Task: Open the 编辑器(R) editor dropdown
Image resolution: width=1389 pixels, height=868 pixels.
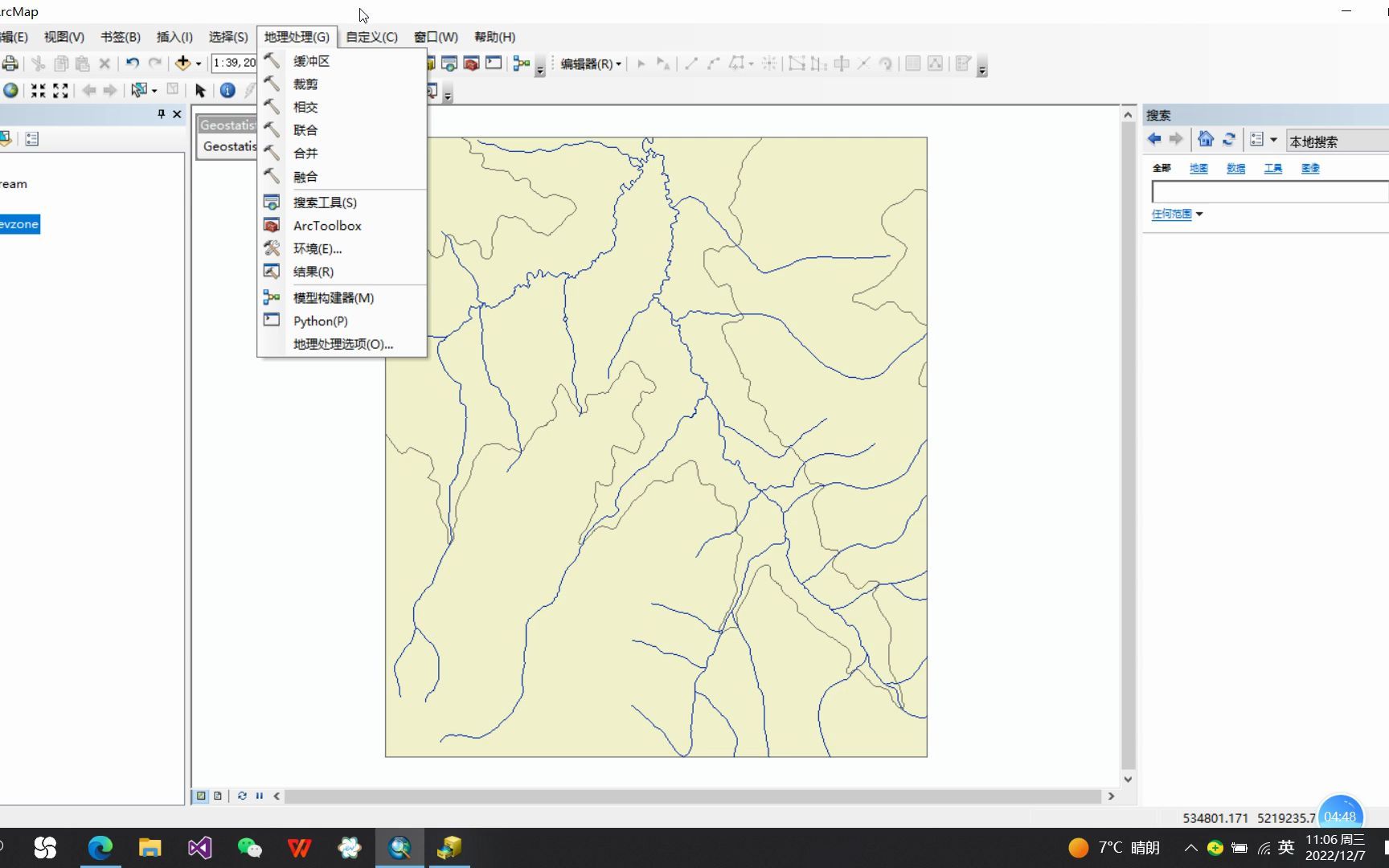Action: coord(589,63)
